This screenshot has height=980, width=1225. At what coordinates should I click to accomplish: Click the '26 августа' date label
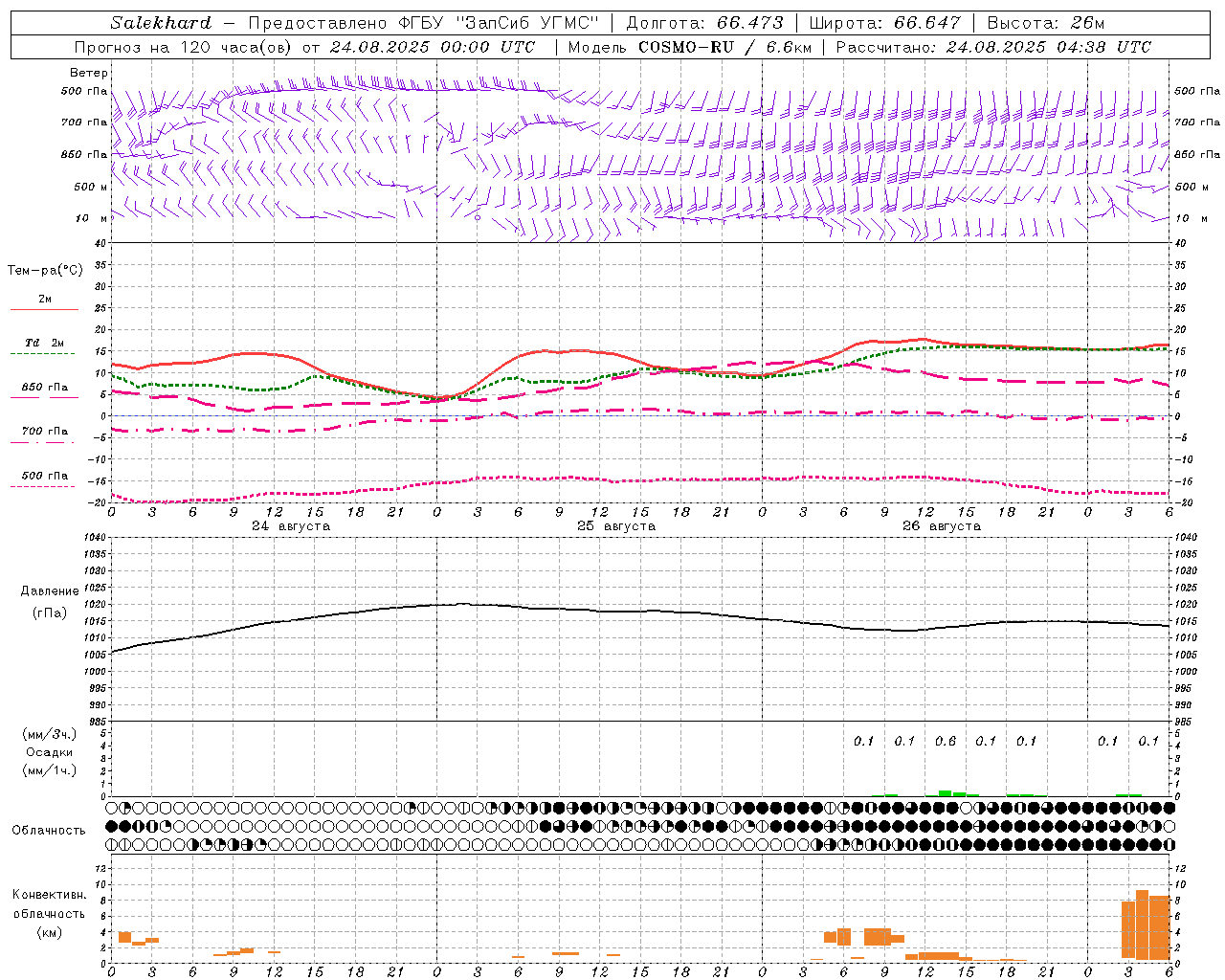[x=942, y=526]
